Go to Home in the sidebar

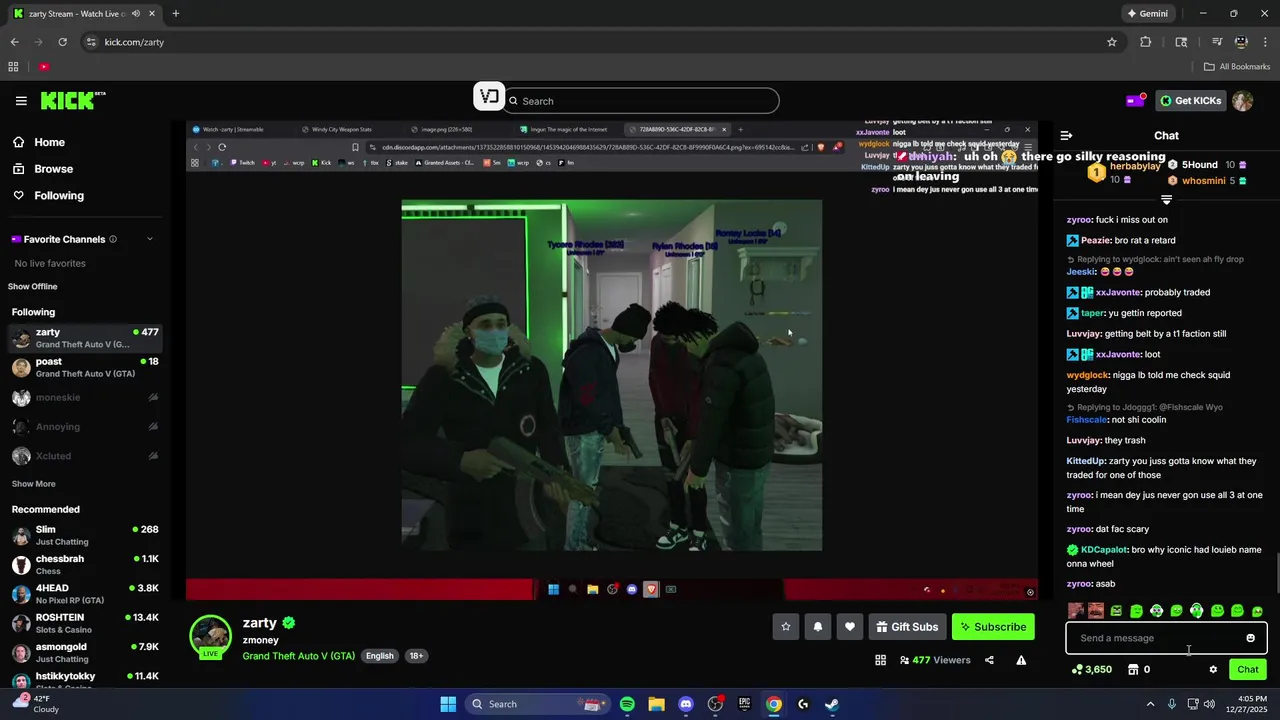point(49,142)
